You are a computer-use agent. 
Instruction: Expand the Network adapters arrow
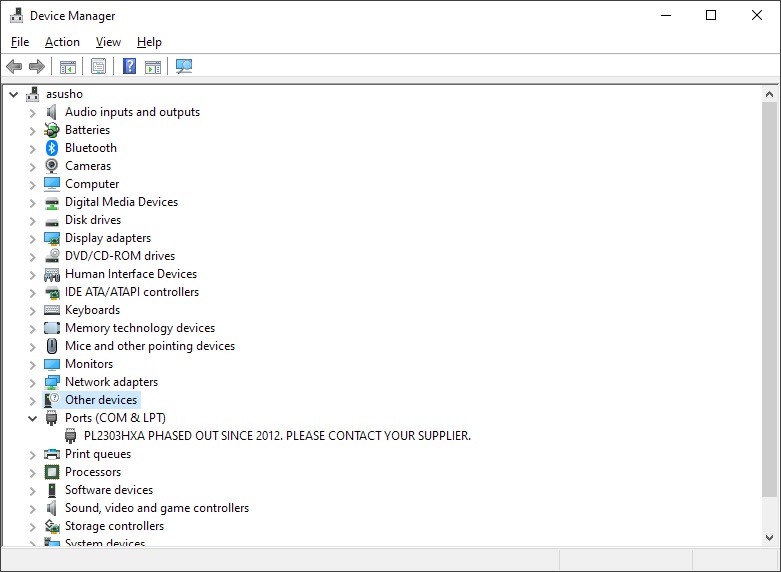33,382
